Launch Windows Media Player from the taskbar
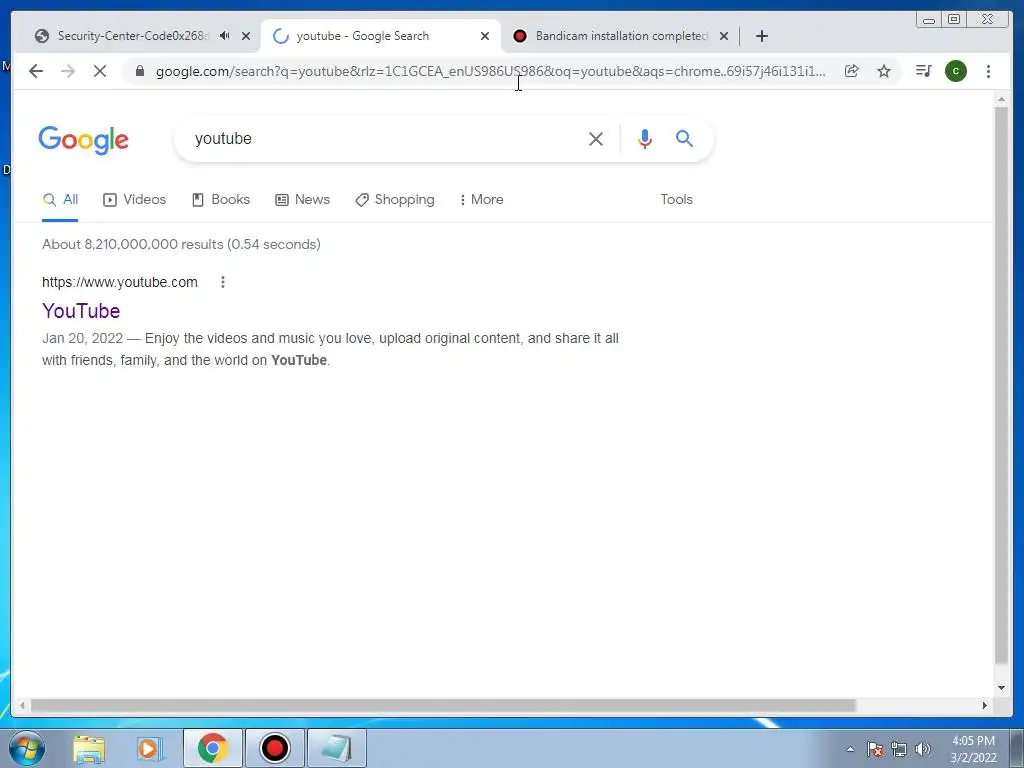 [x=150, y=748]
